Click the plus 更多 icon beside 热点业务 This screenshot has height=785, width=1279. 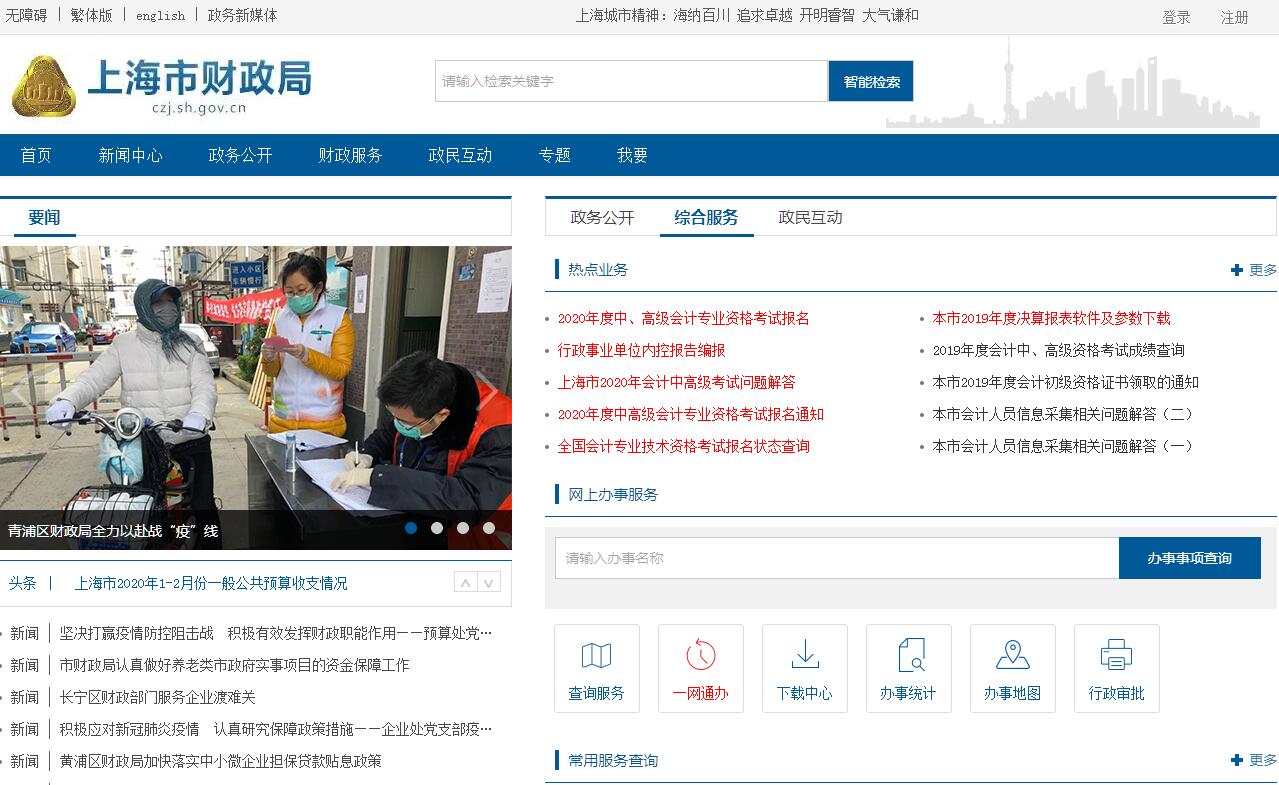pos(1237,270)
